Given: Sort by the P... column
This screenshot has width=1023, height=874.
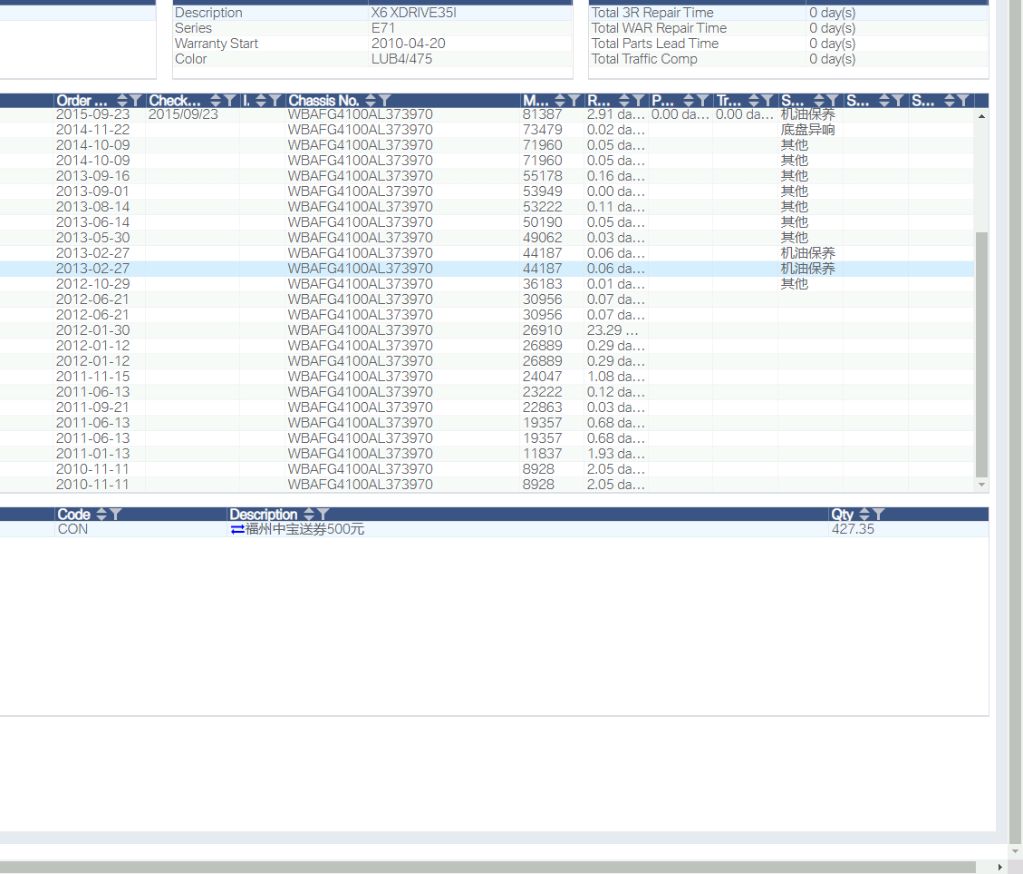Looking at the screenshot, I should [x=689, y=100].
